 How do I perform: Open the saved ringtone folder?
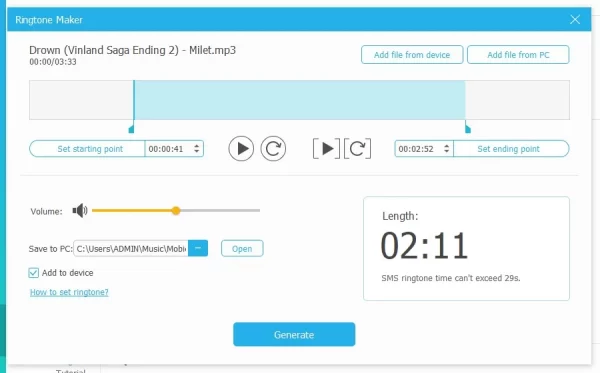242,249
